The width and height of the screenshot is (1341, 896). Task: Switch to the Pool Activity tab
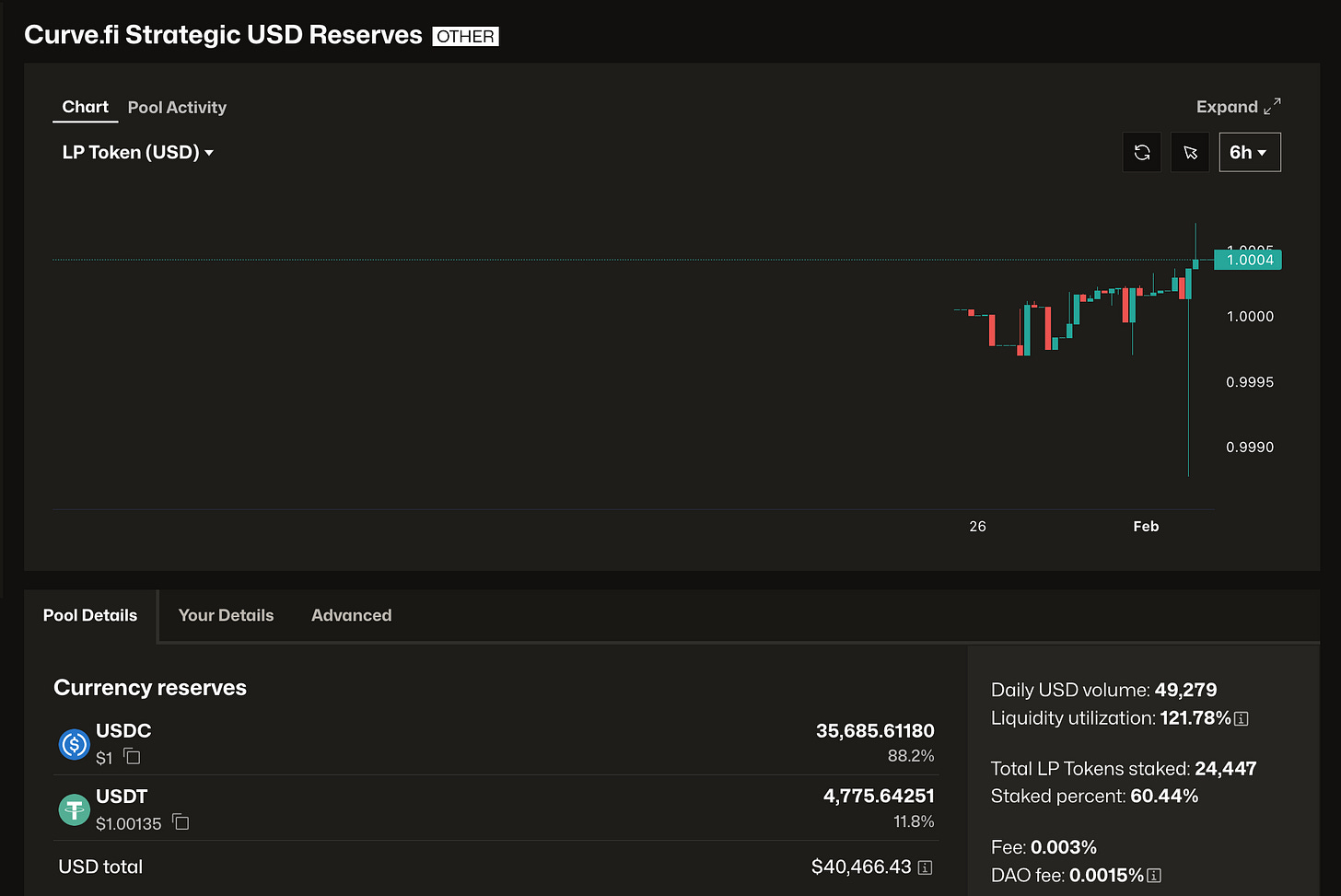tap(177, 108)
